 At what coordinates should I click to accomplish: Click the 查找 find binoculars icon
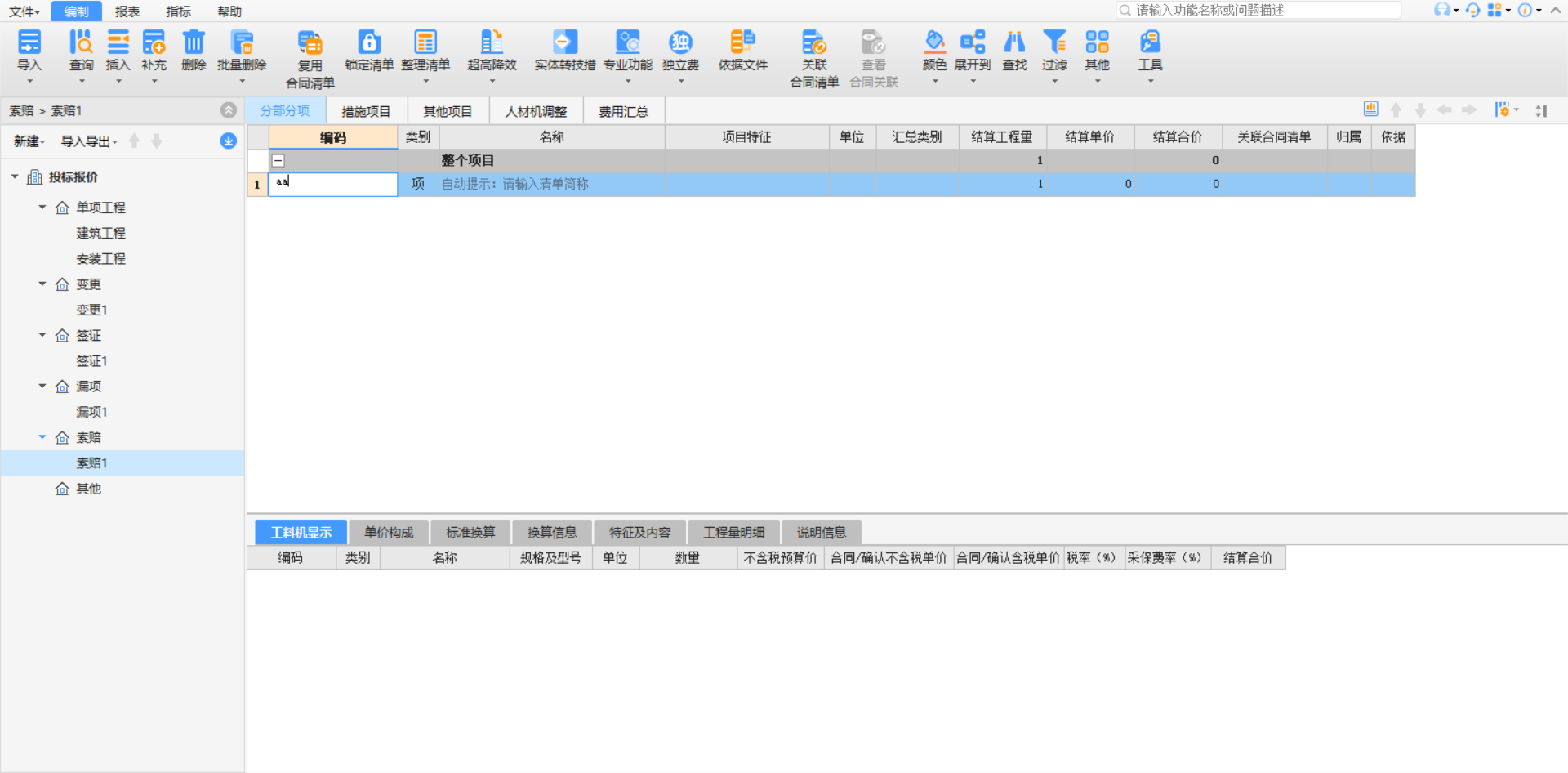(x=1014, y=42)
